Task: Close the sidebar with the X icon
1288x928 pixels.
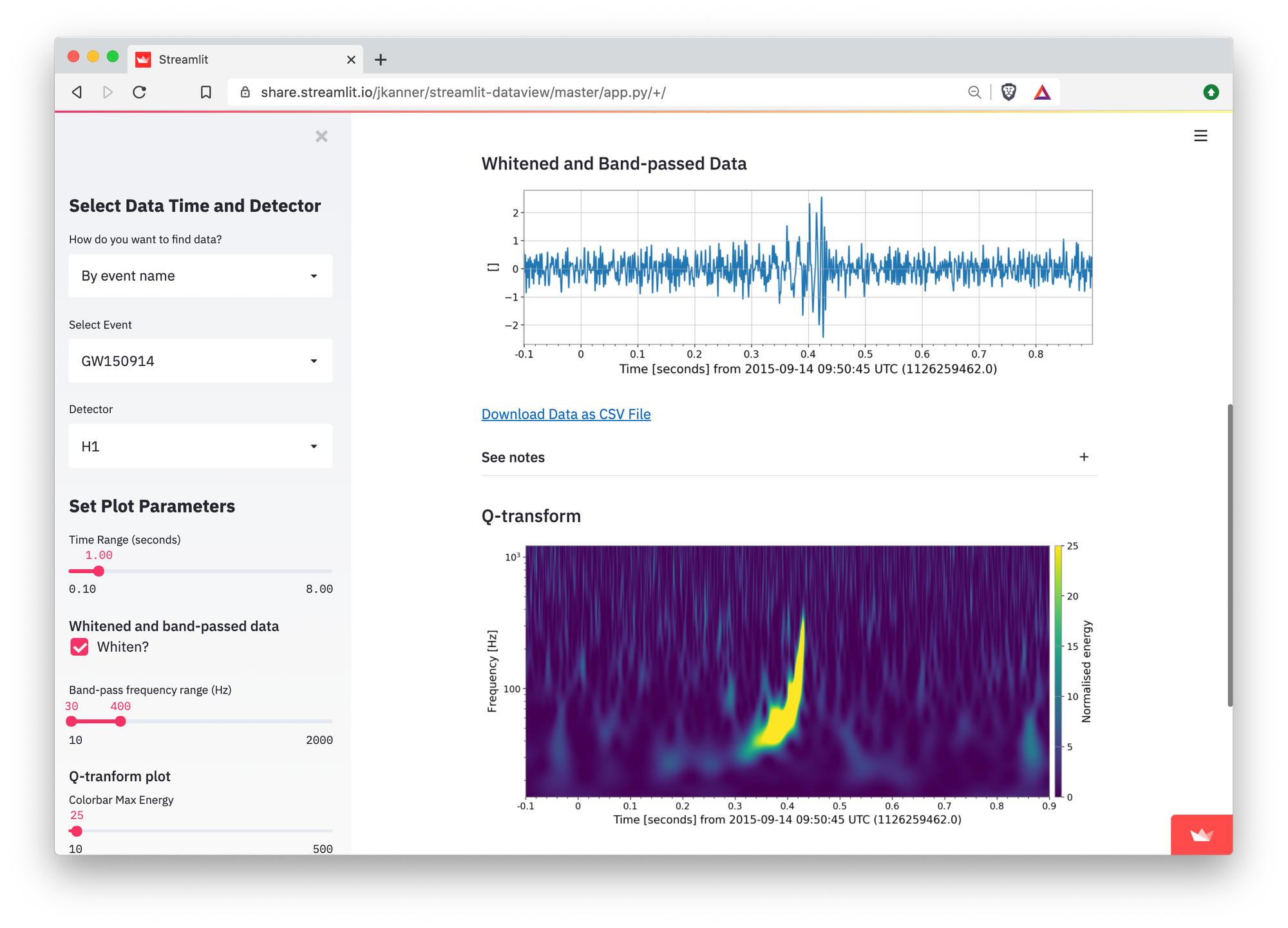Action: [x=321, y=137]
